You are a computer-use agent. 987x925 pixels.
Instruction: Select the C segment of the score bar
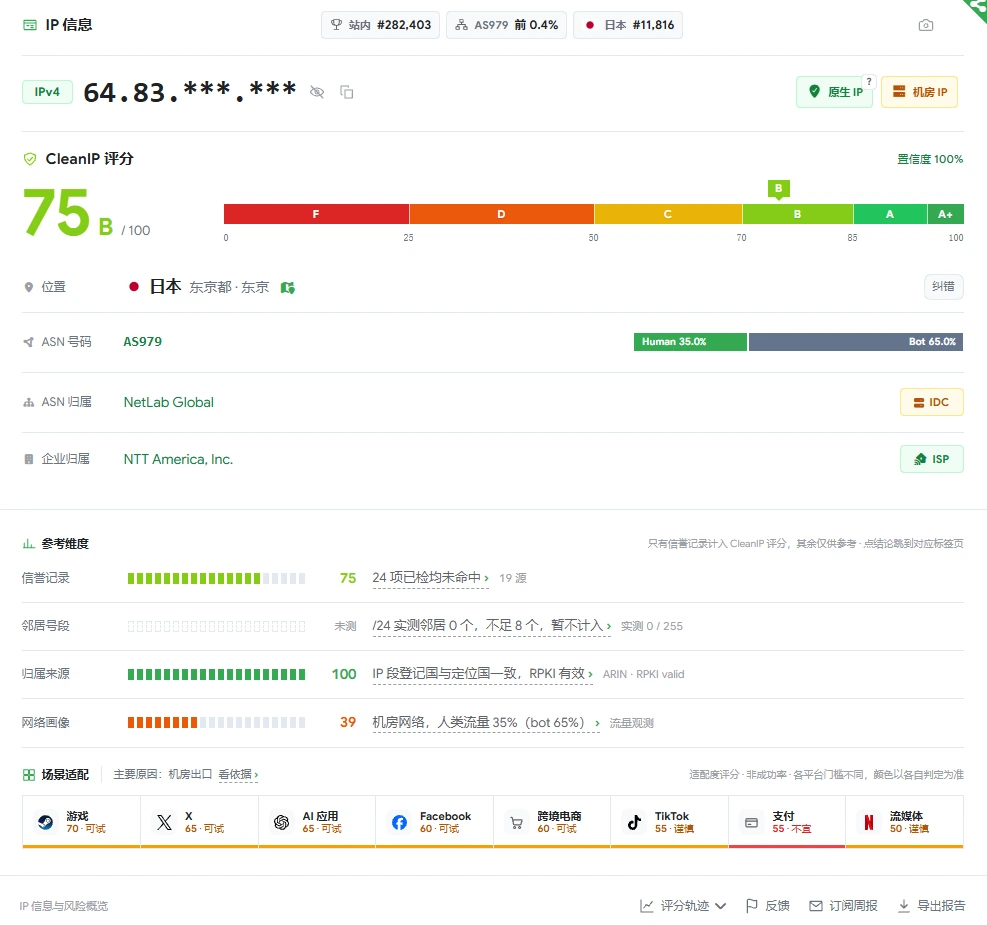click(668, 214)
